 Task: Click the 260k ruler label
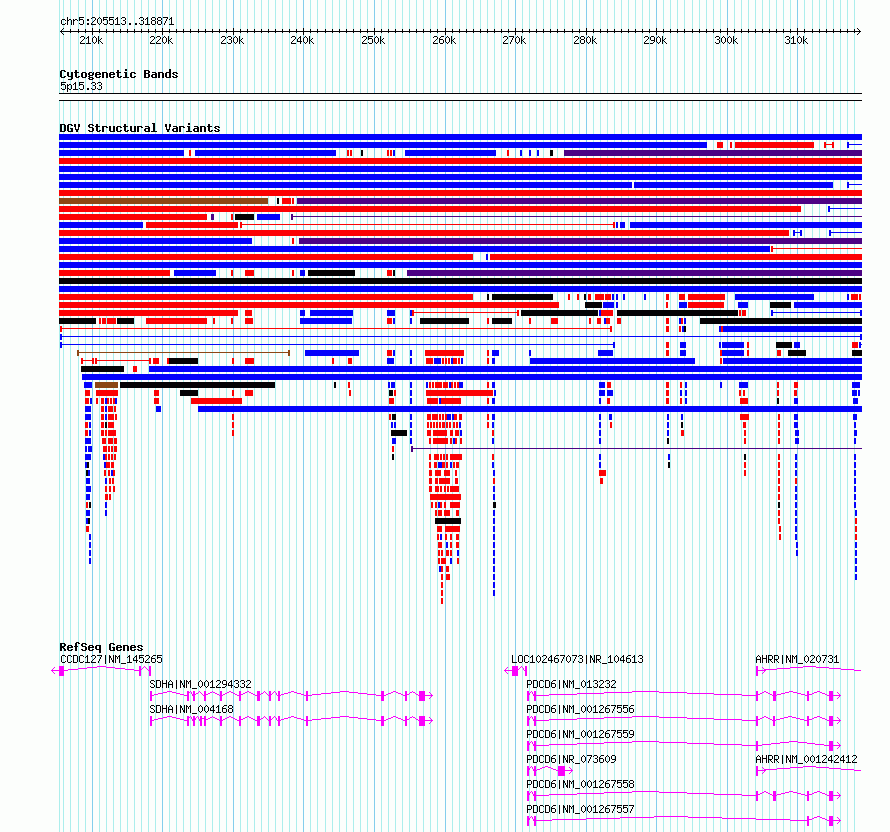[444, 40]
